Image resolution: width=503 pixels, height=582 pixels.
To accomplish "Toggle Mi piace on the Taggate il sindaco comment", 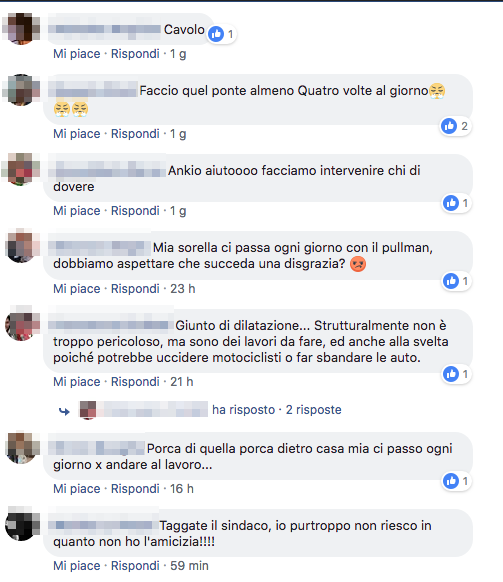I will click(x=76, y=566).
